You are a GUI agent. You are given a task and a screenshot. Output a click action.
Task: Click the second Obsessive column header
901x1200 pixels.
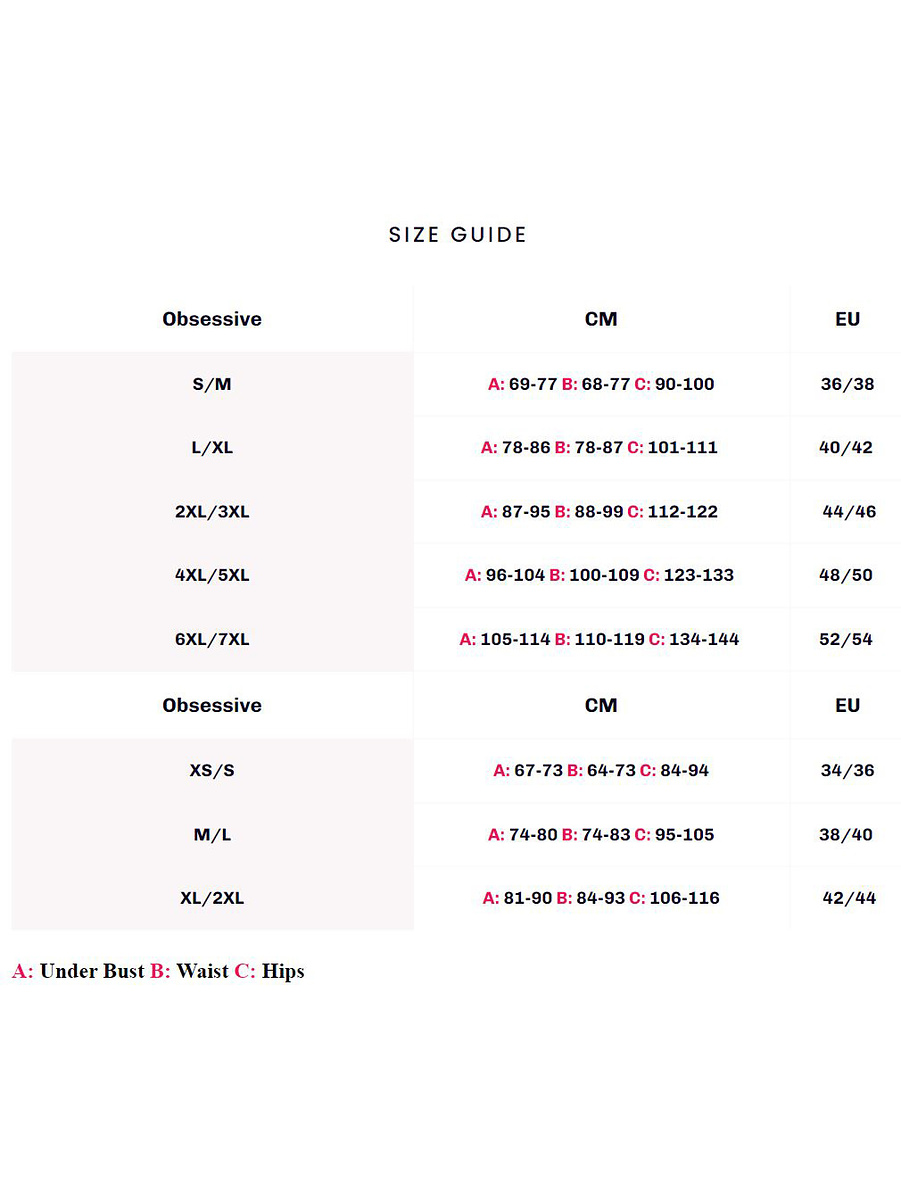pos(212,705)
